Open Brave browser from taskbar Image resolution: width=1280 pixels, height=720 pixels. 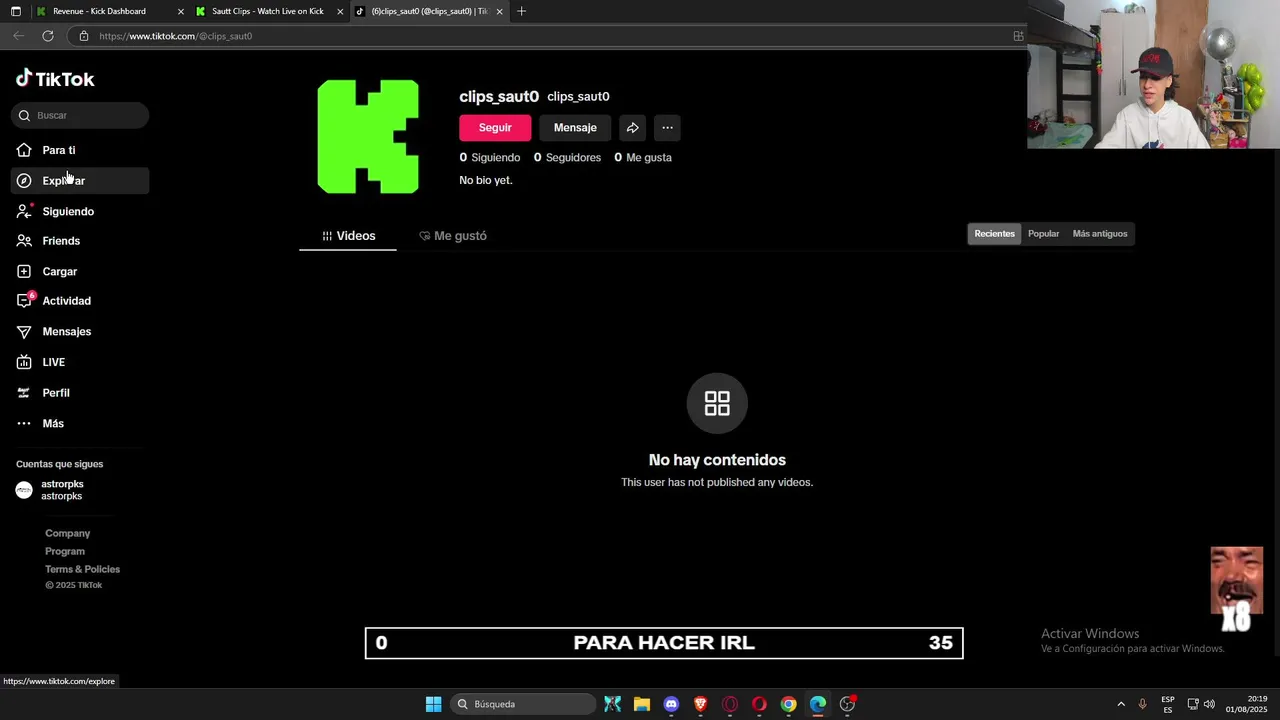coord(700,704)
